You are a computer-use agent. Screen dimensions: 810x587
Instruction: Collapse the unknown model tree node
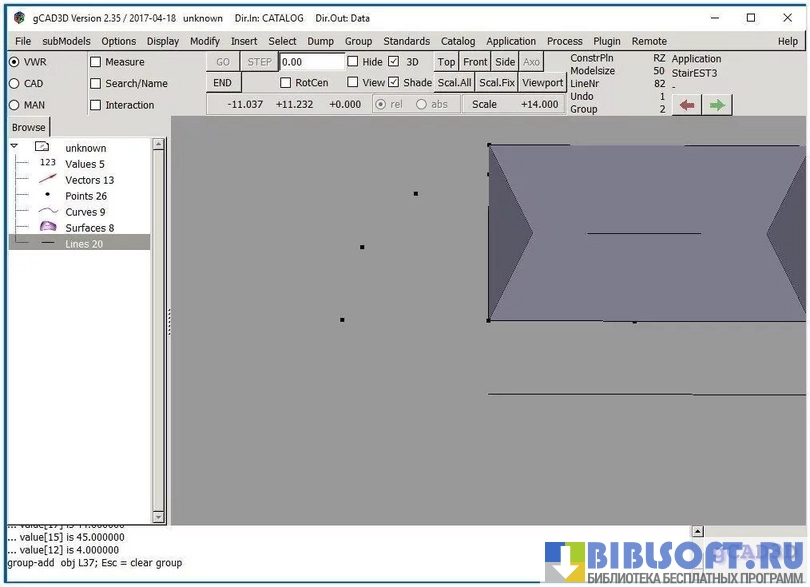(14, 146)
